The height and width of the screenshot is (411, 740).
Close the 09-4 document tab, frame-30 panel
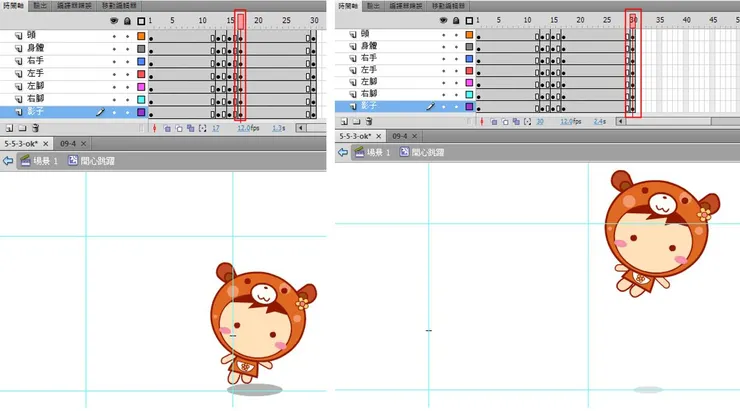point(414,136)
